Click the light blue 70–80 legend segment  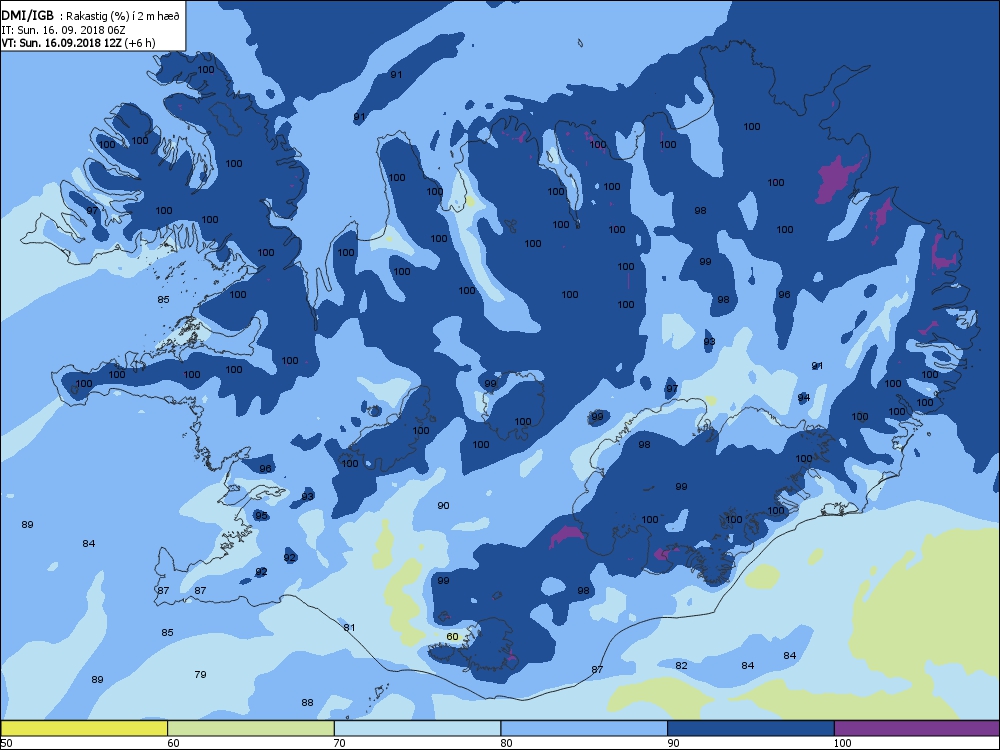[417, 728]
